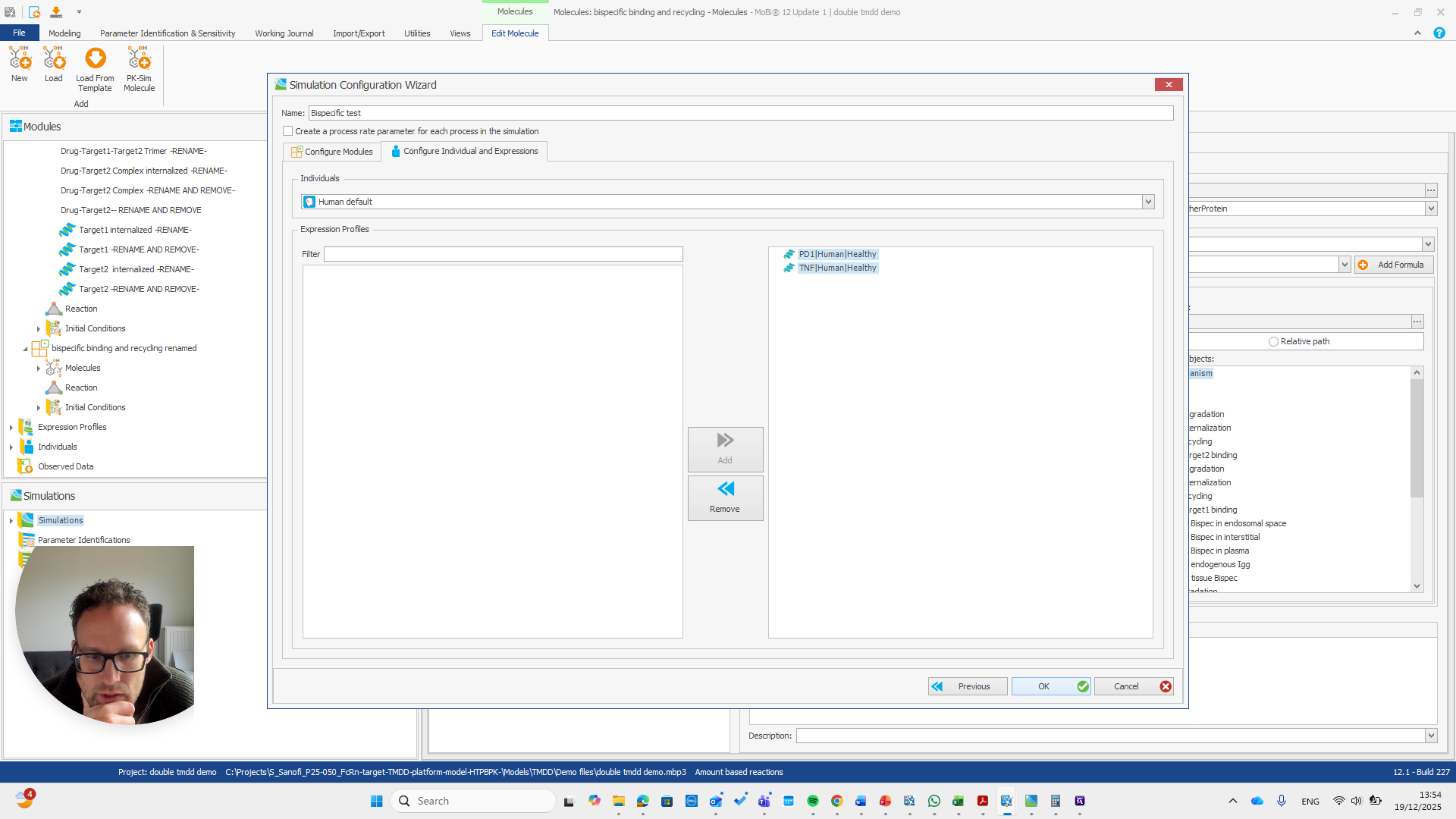
Task: Click the Remove expression profile arrow button
Action: 725,497
